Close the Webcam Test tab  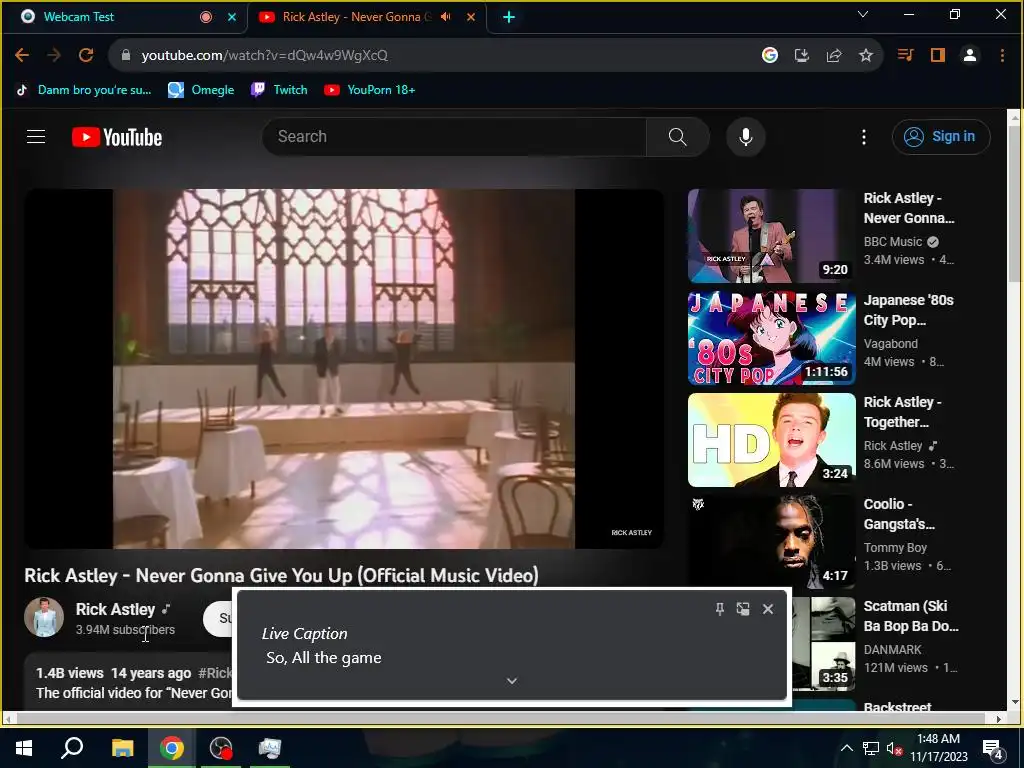[x=232, y=17]
